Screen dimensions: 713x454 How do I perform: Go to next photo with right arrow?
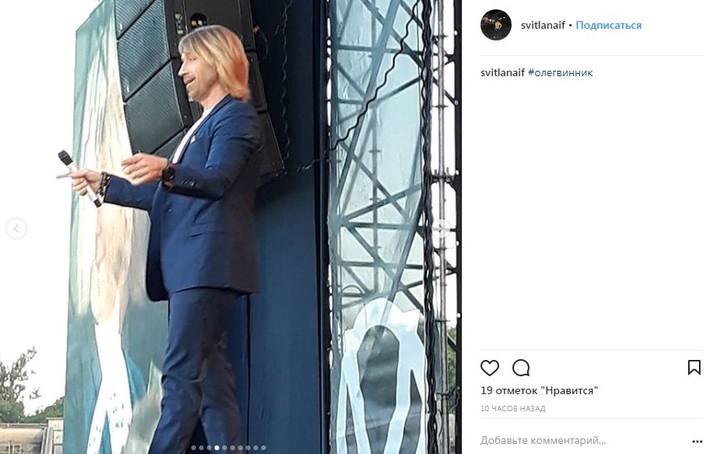pyautogui.click(x=441, y=228)
